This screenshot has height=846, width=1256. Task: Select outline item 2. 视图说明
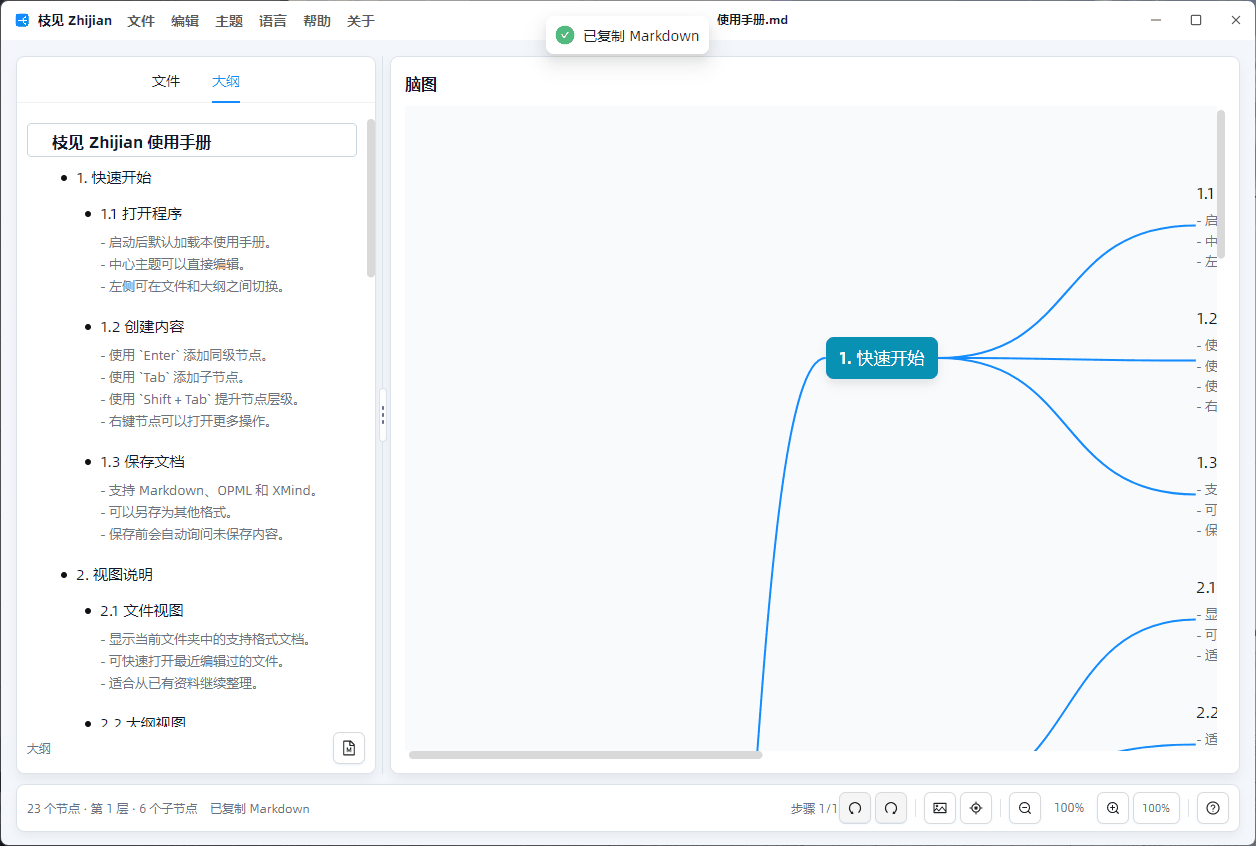point(114,575)
